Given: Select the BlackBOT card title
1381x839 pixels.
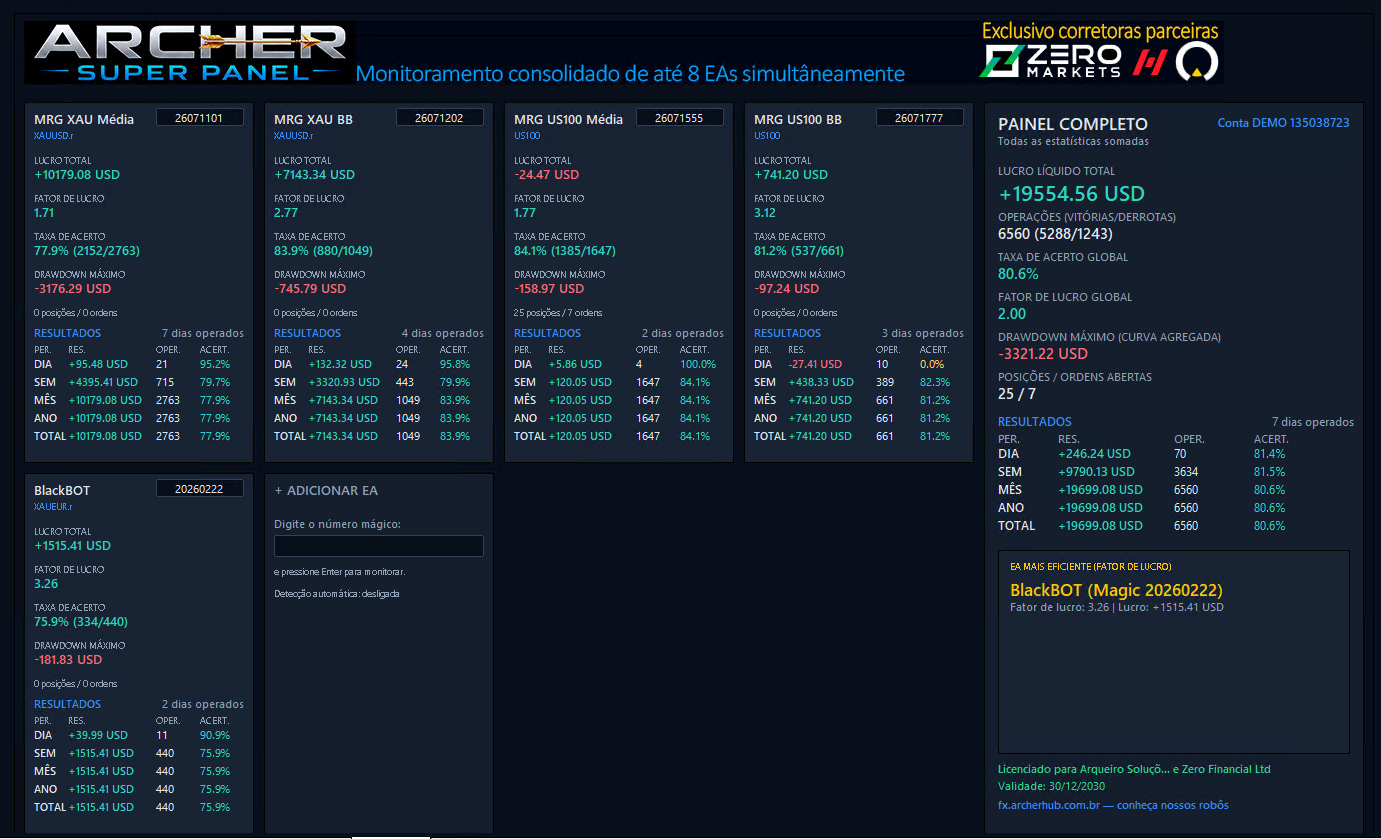Looking at the screenshot, I should [62, 491].
